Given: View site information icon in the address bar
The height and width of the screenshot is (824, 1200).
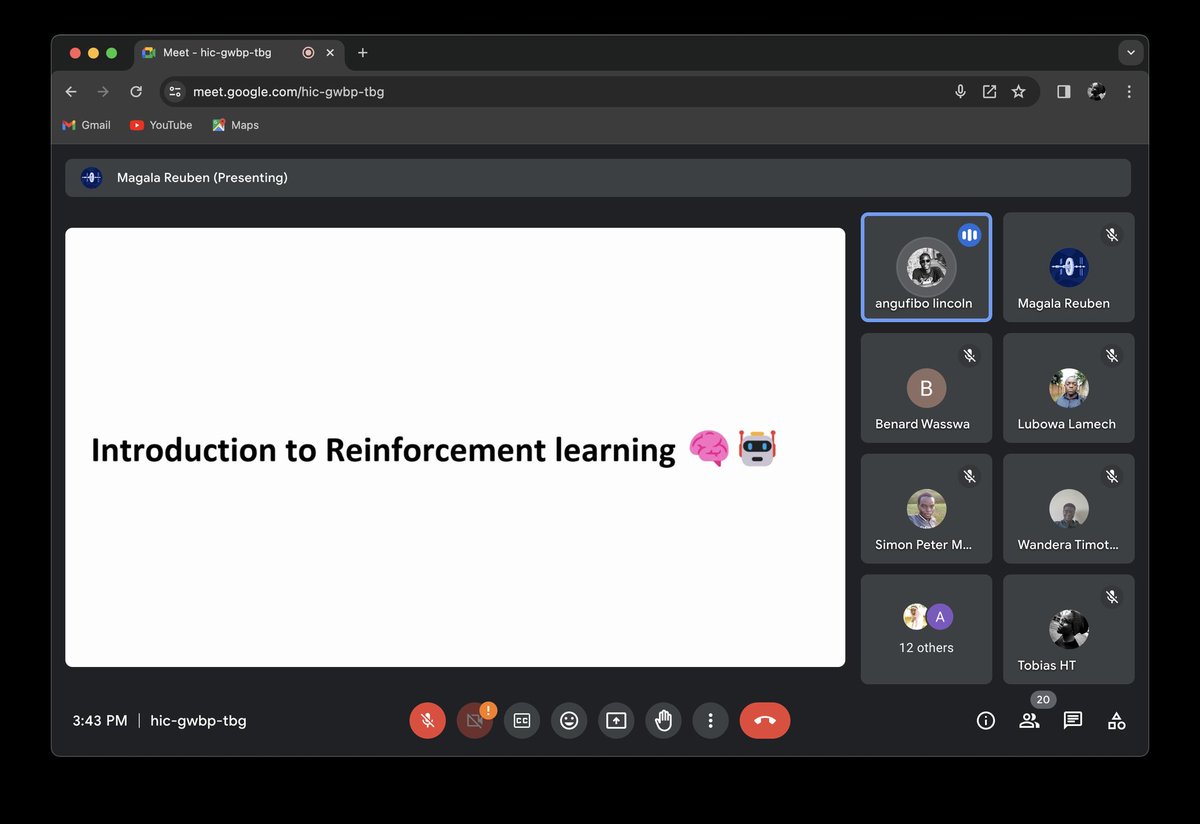Looking at the screenshot, I should 175,92.
